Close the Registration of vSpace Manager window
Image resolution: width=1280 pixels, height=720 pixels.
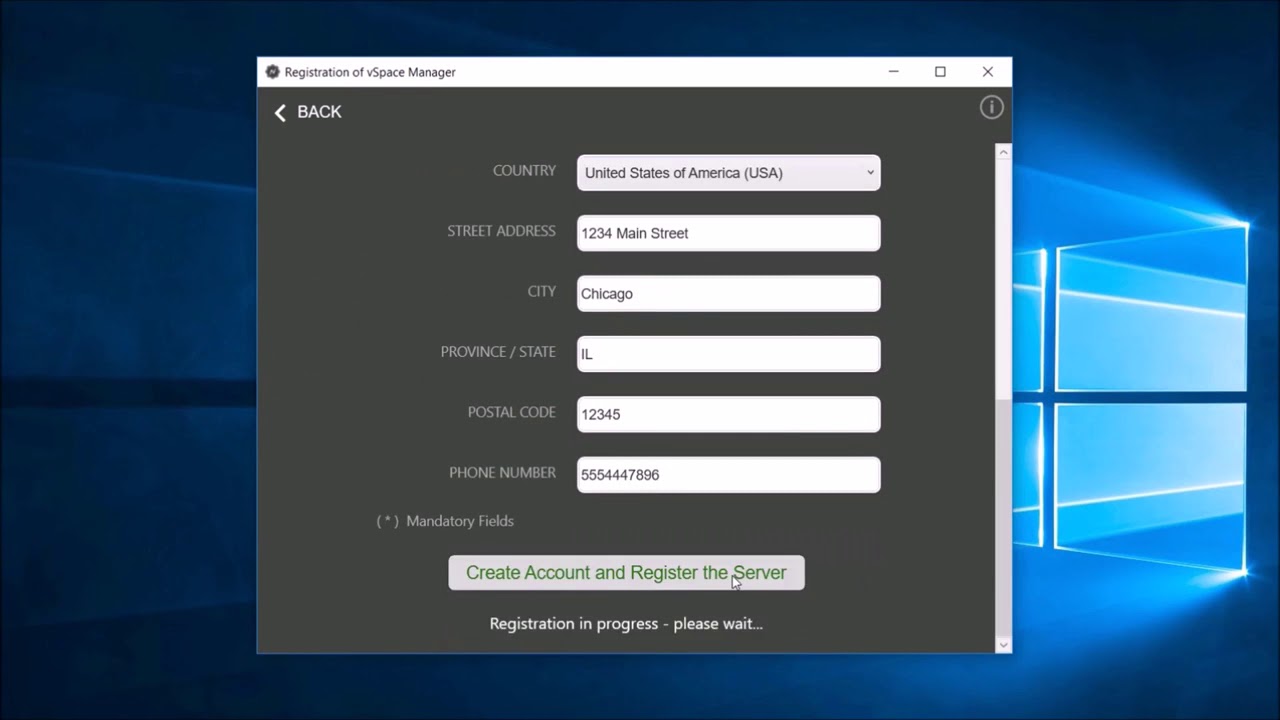click(x=988, y=72)
